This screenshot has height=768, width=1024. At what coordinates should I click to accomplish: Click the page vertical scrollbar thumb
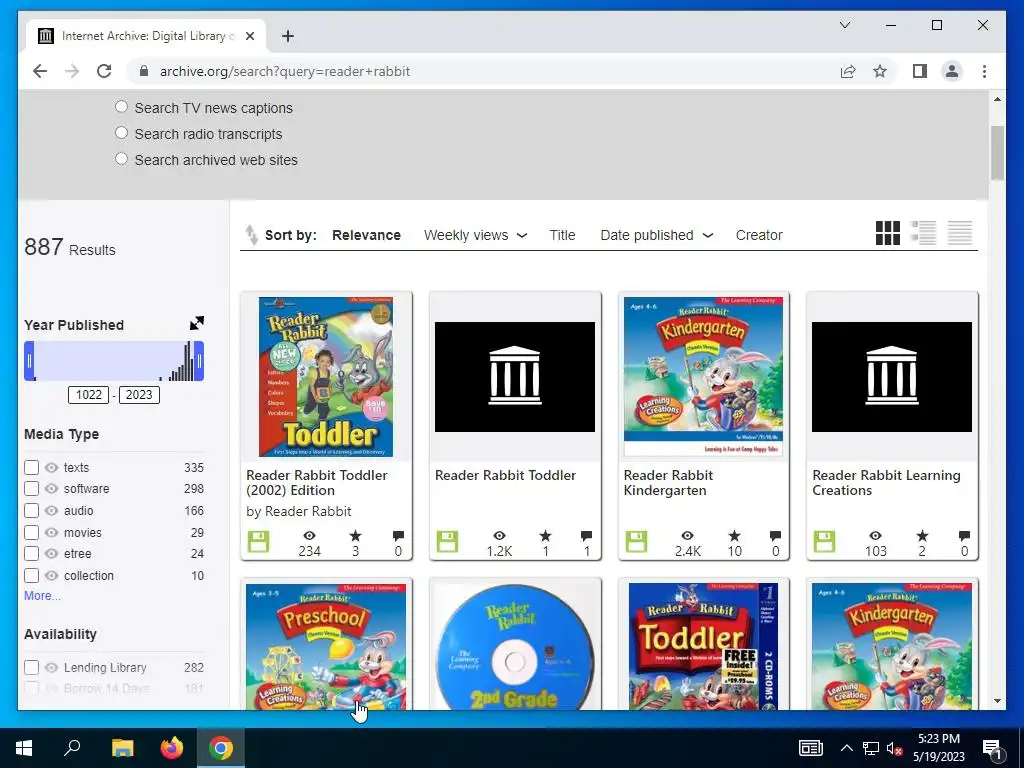(x=997, y=153)
